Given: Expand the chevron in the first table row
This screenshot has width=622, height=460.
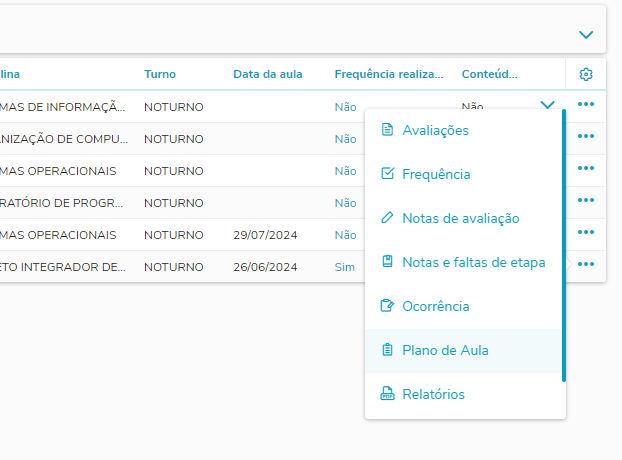Looking at the screenshot, I should click(x=547, y=105).
